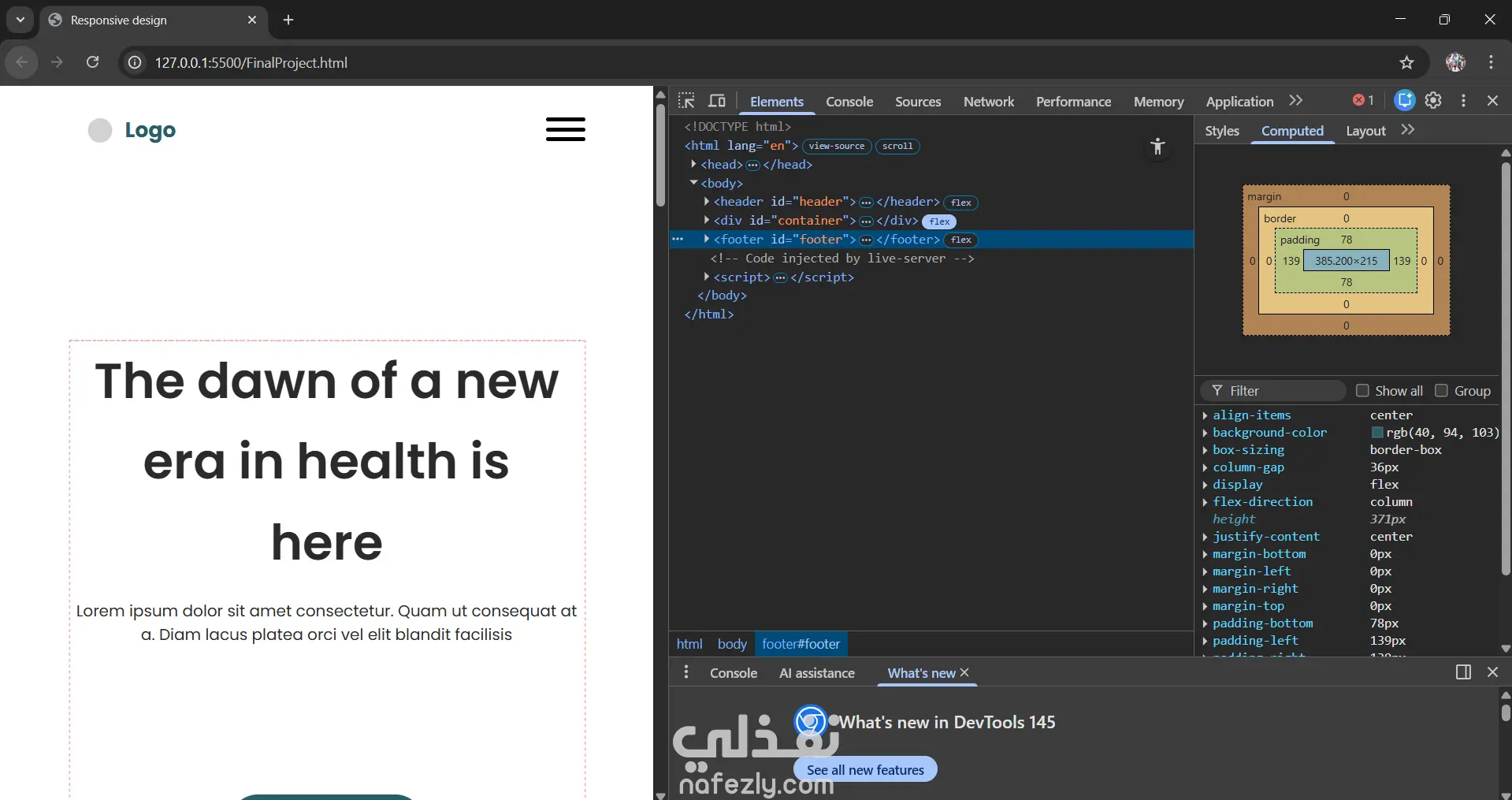Enable the Show all checkbox

1362,391
